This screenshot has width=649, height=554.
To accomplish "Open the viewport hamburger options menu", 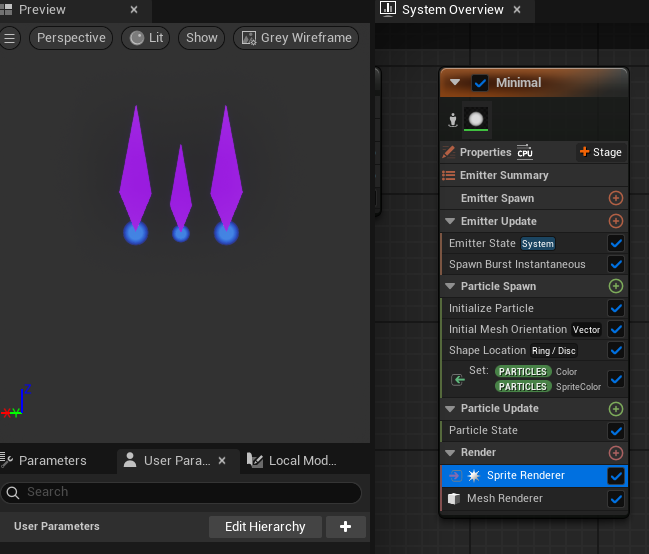I will [x=10, y=38].
